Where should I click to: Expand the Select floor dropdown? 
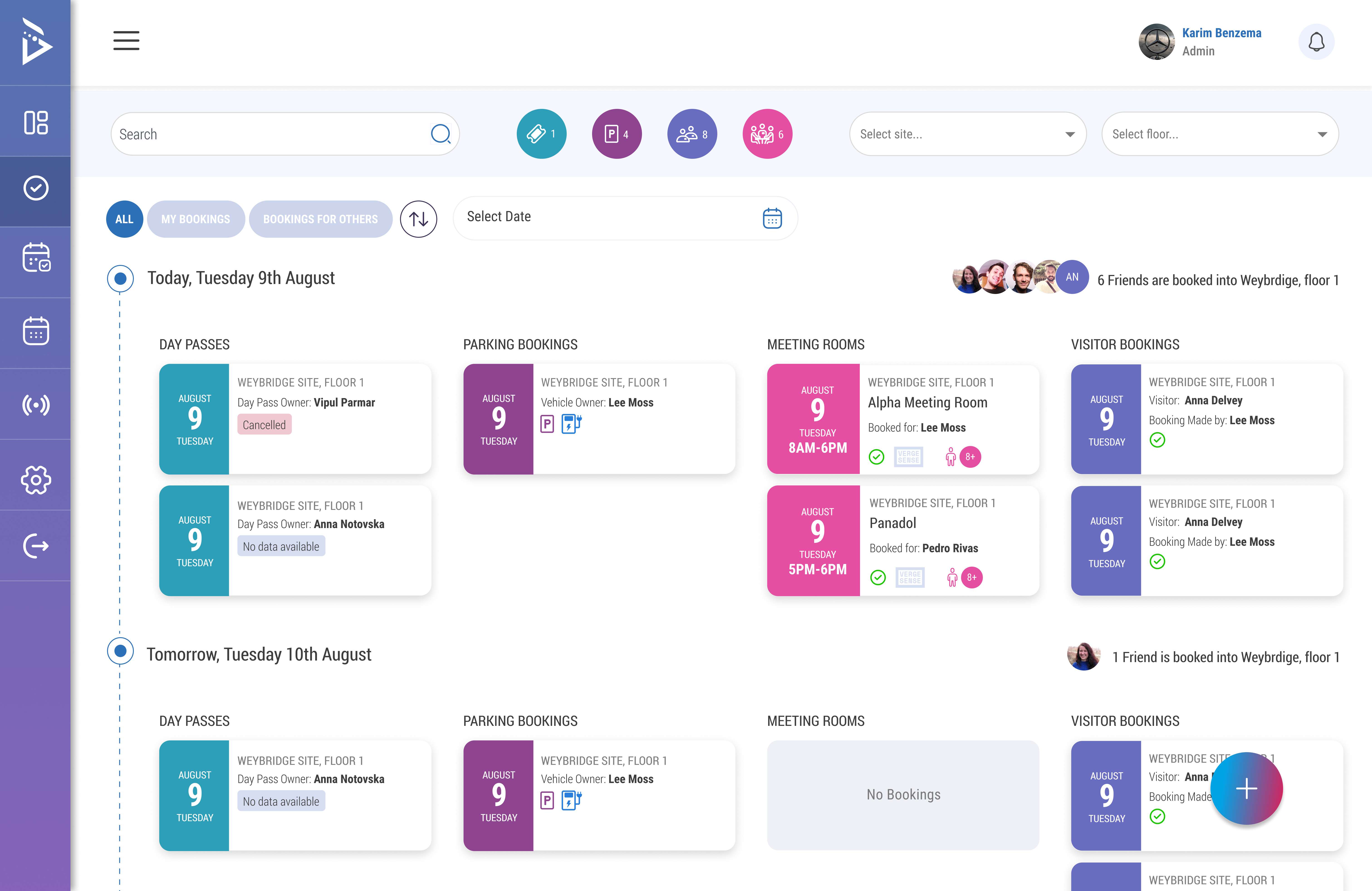point(1220,134)
